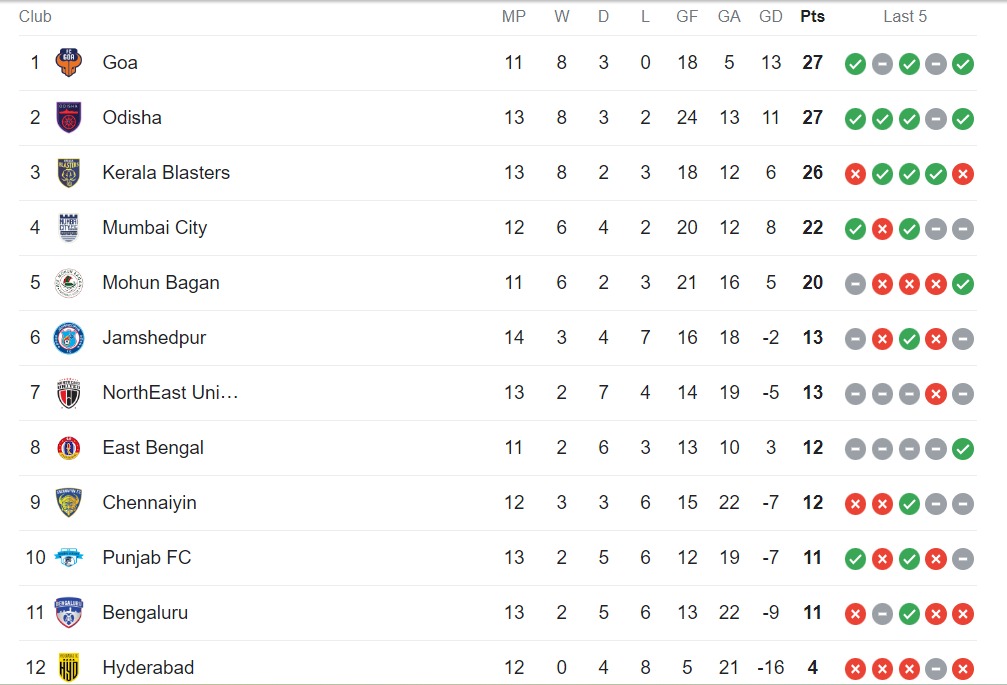Click the Jamshedpur team logo

click(x=69, y=338)
